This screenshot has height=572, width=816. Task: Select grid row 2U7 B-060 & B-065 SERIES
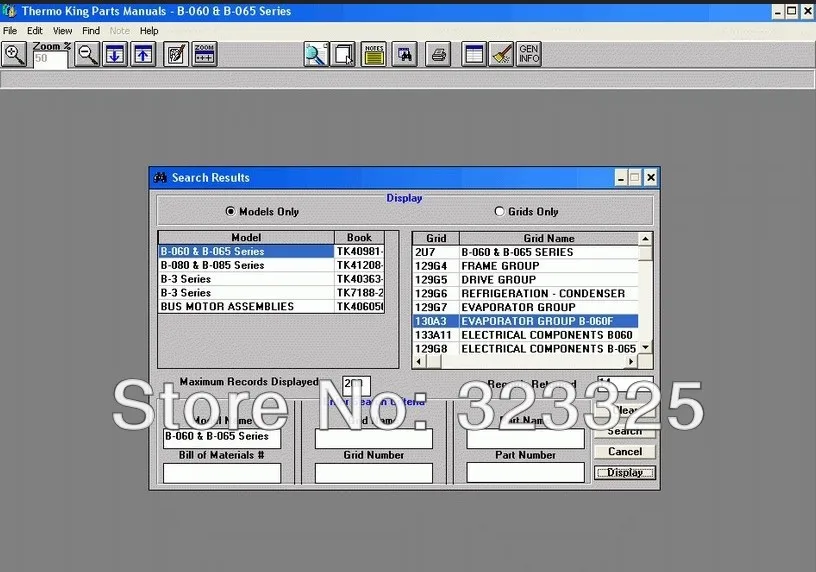pyautogui.click(x=526, y=252)
